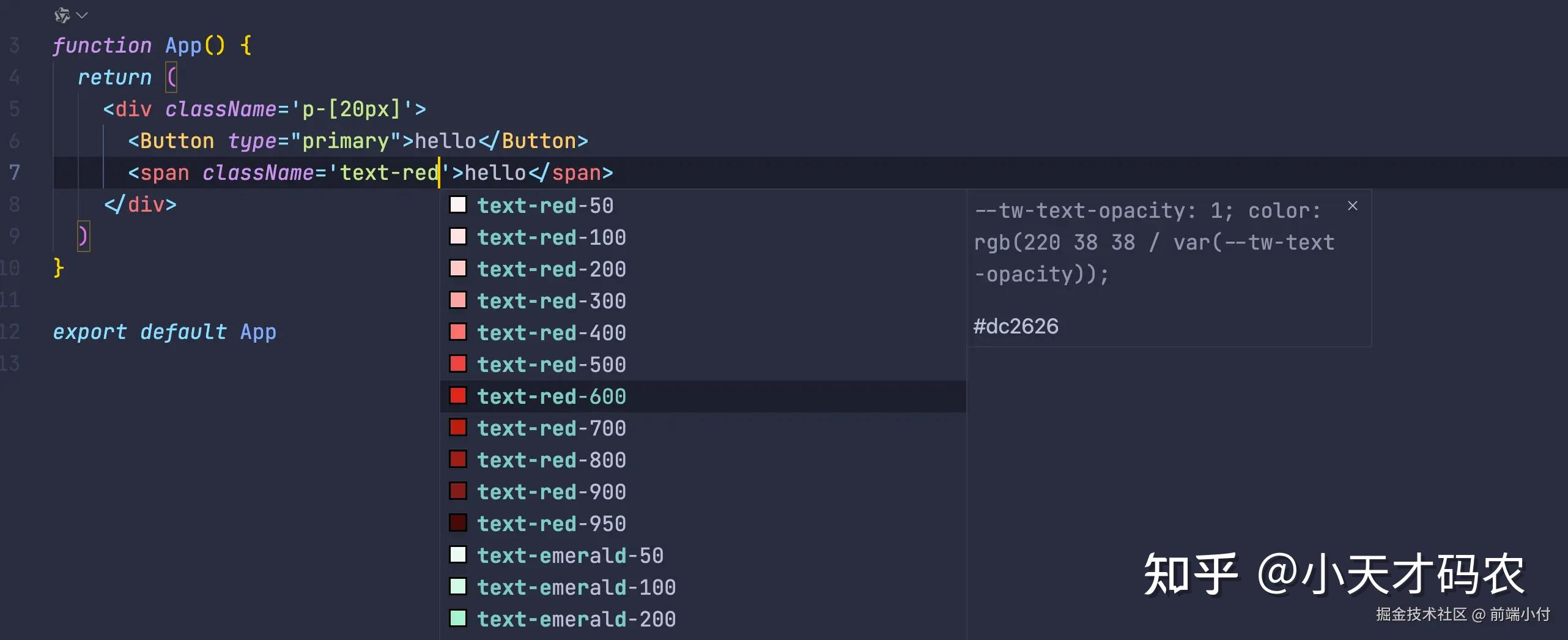The height and width of the screenshot is (640, 1568).
Task: Select the text-red-50 completion item
Action: point(545,206)
